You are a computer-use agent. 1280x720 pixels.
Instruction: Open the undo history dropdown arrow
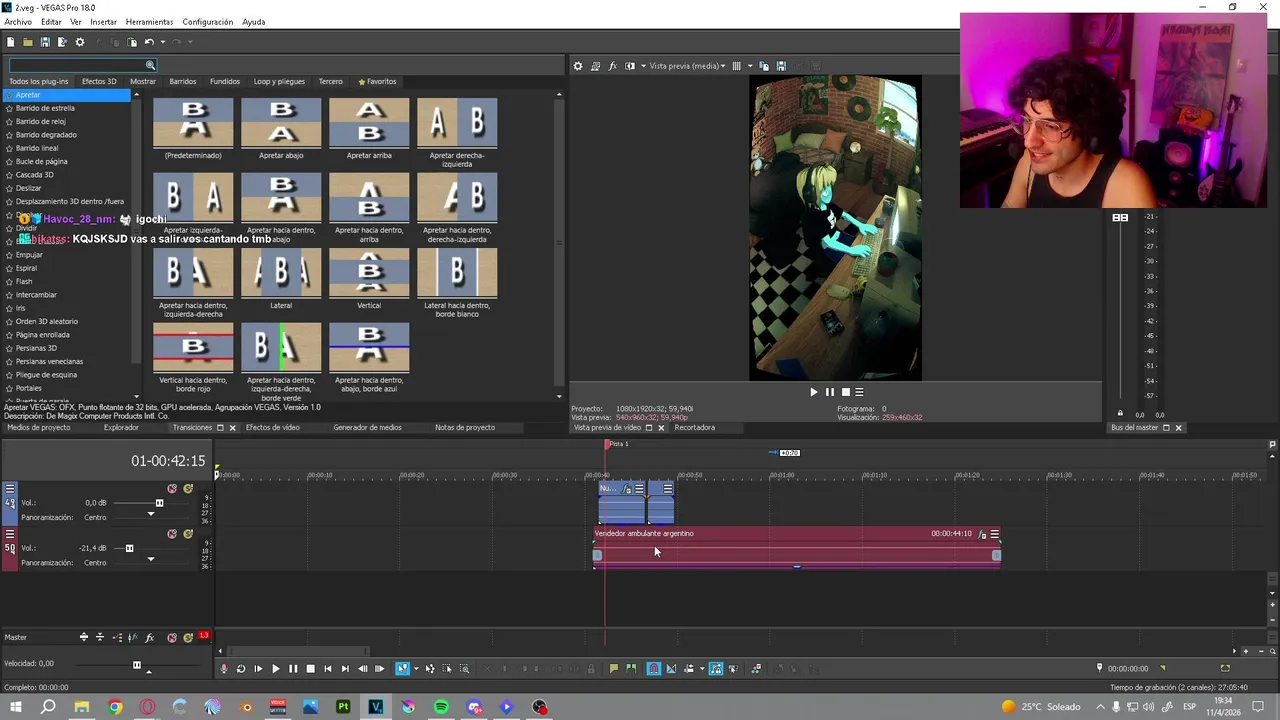coord(162,42)
